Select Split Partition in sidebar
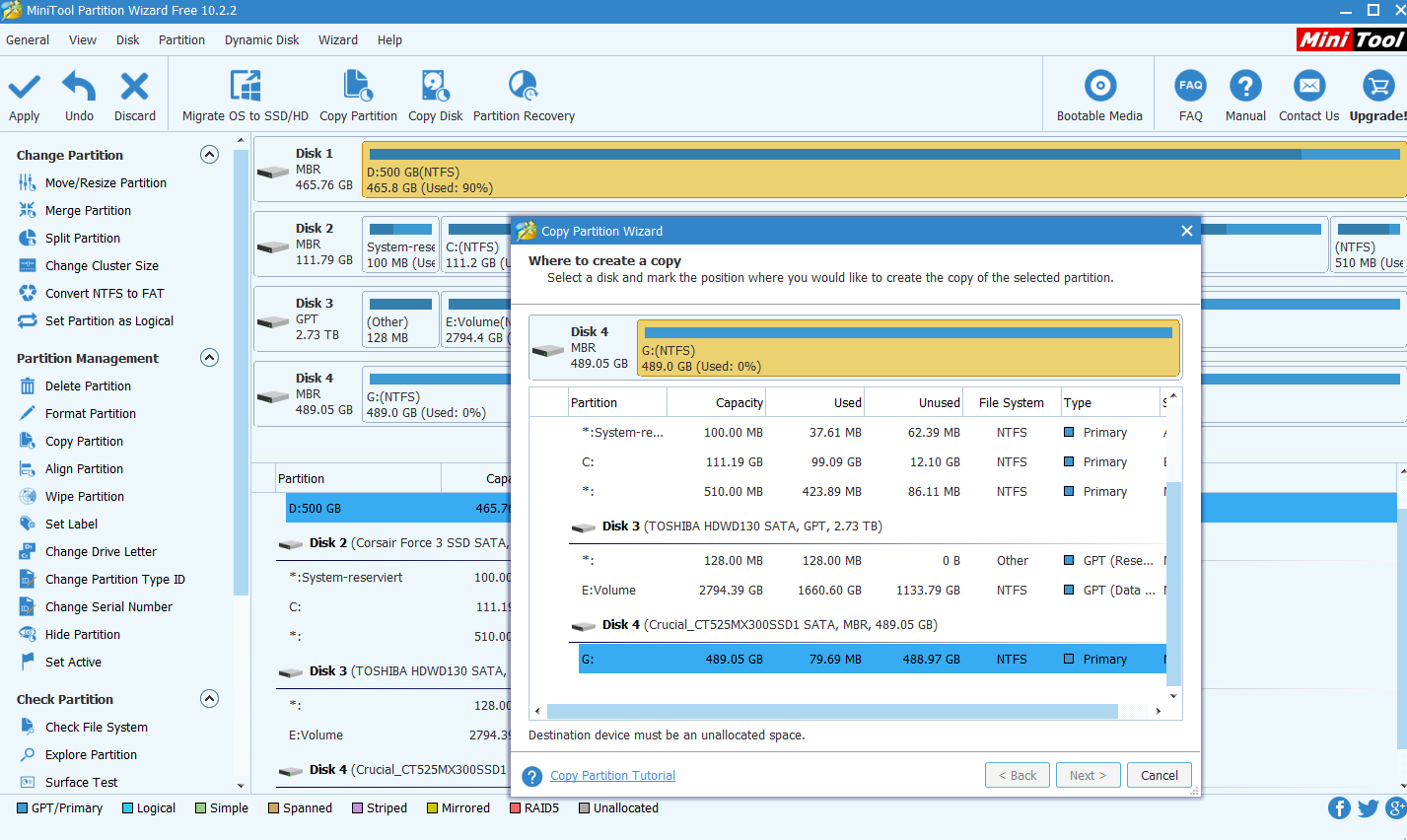Viewport: 1407px width, 840px height. [x=83, y=239]
